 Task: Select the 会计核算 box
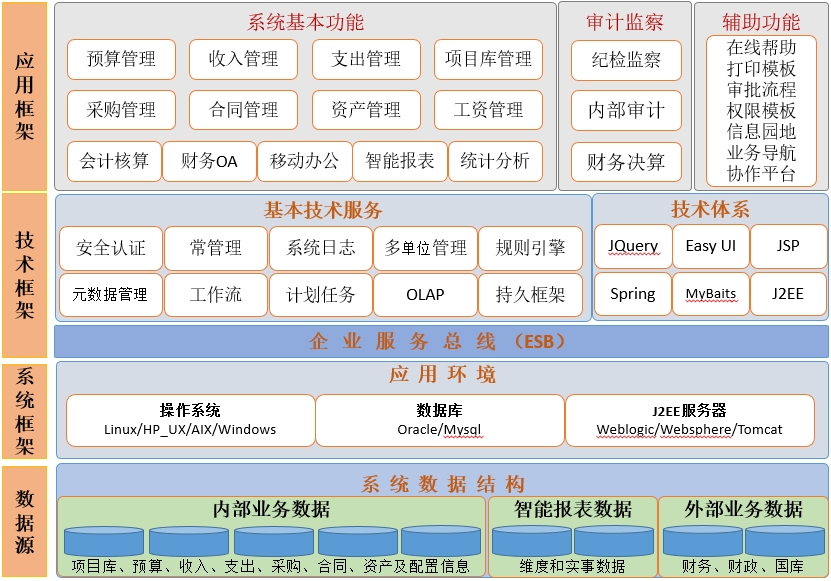[114, 161]
